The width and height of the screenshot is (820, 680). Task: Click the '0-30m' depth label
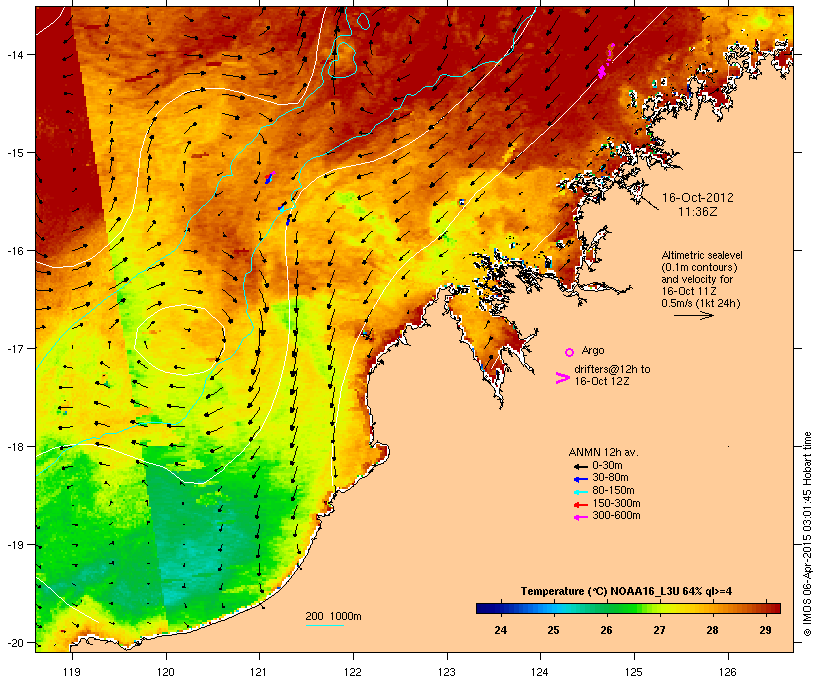pyautogui.click(x=607, y=466)
